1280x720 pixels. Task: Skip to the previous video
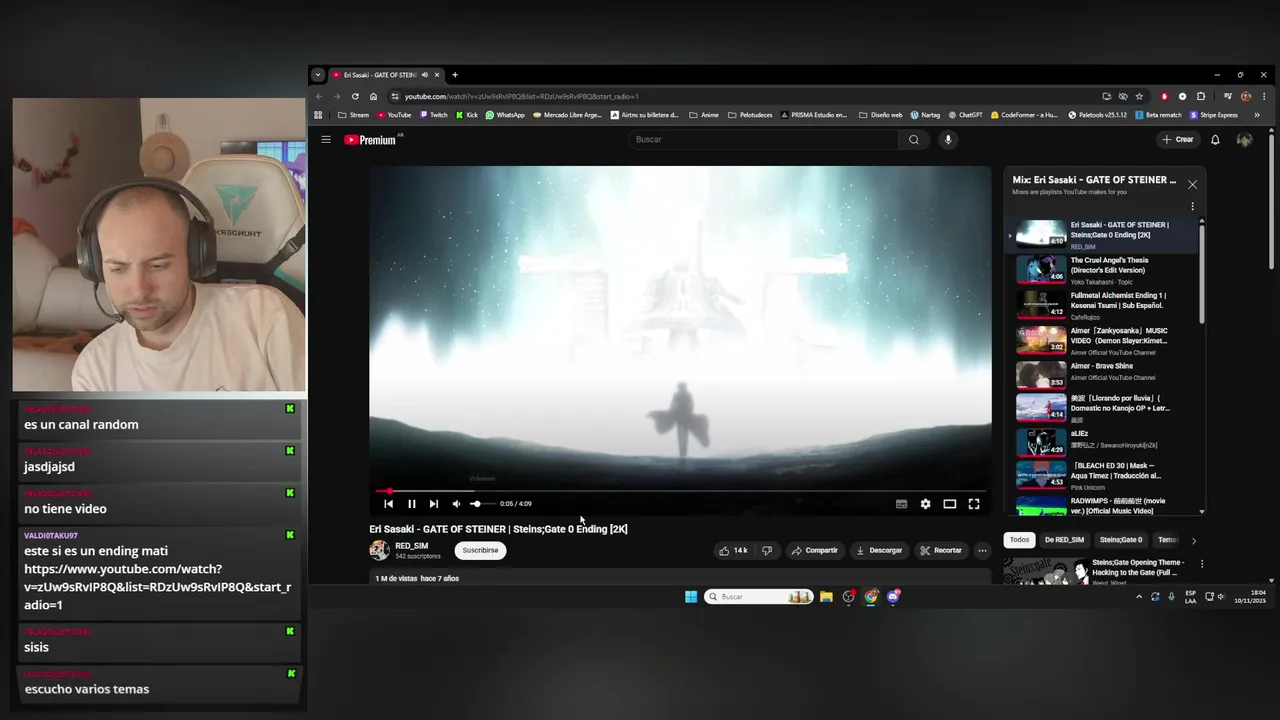(x=389, y=504)
